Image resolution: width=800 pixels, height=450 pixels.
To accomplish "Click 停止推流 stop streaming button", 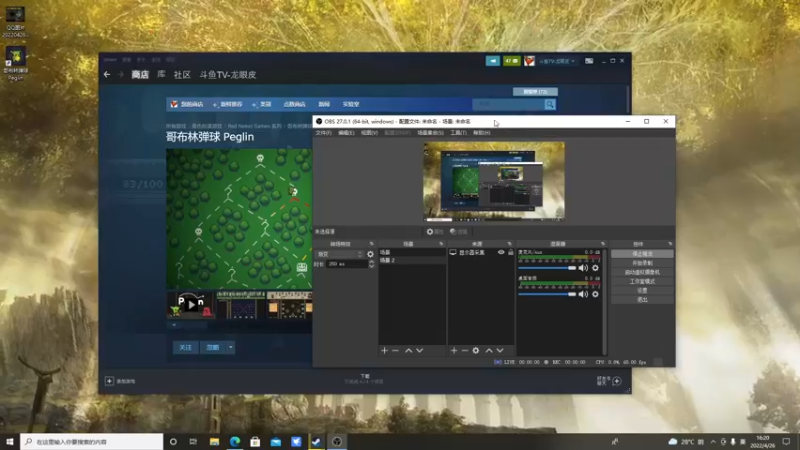I will coord(642,254).
